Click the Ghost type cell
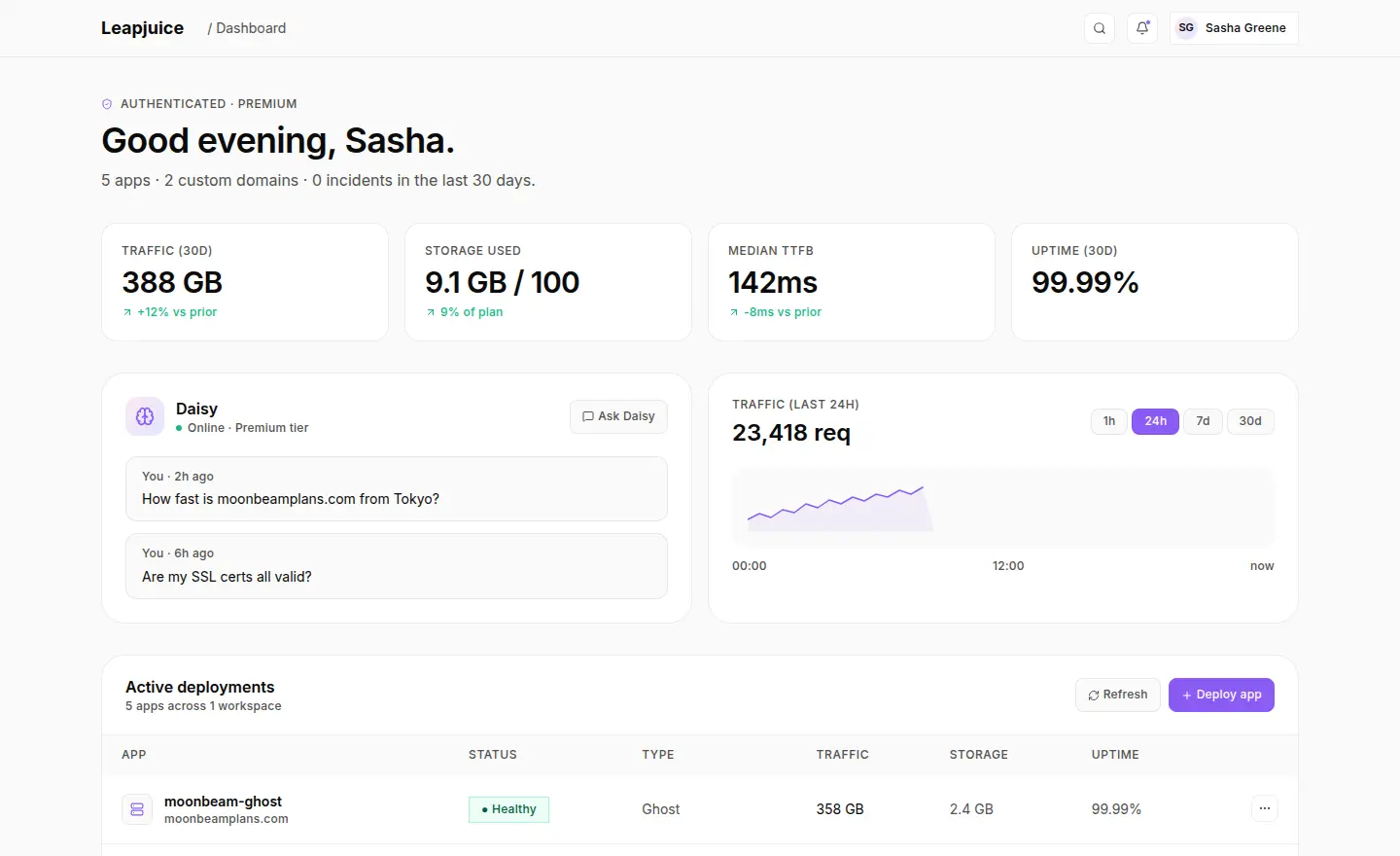This screenshot has width=1400, height=856. click(661, 809)
